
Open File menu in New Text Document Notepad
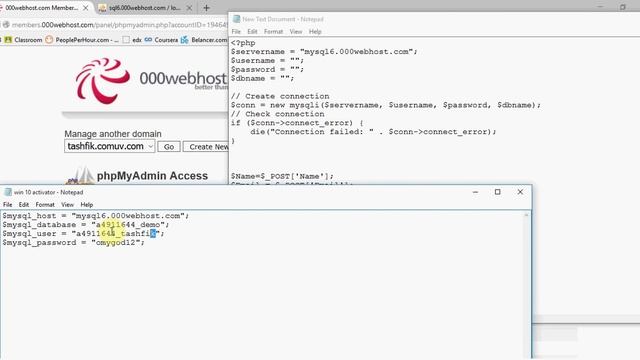click(x=236, y=31)
